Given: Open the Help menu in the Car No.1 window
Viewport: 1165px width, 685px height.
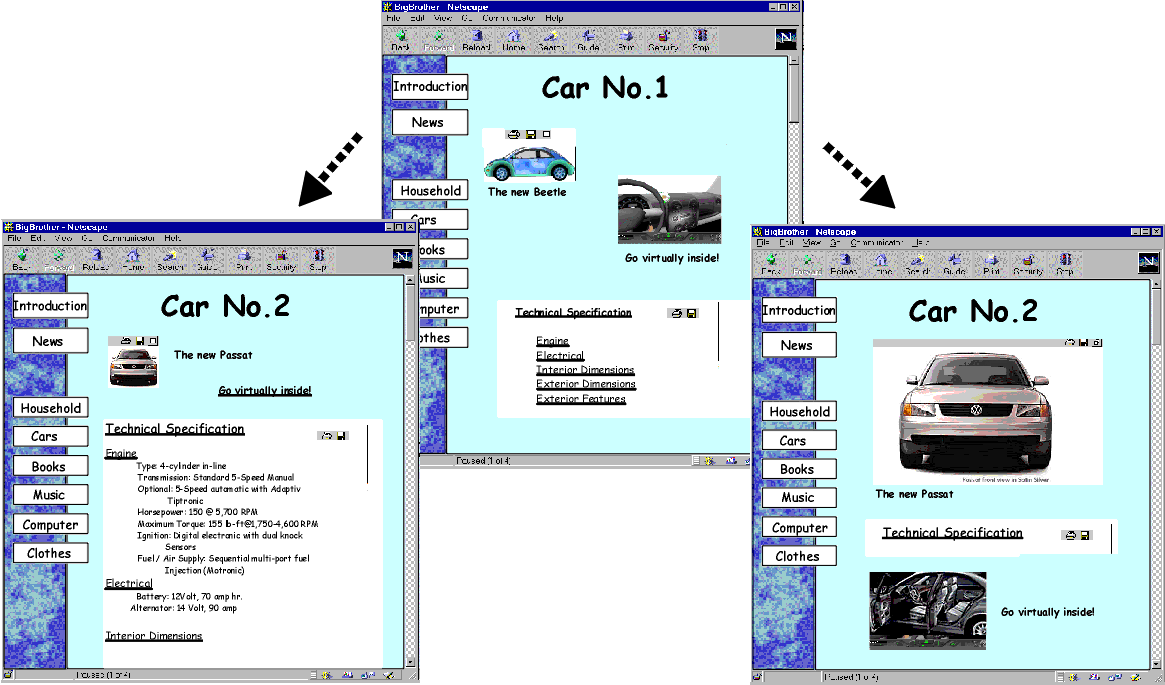Looking at the screenshot, I should pyautogui.click(x=554, y=18).
